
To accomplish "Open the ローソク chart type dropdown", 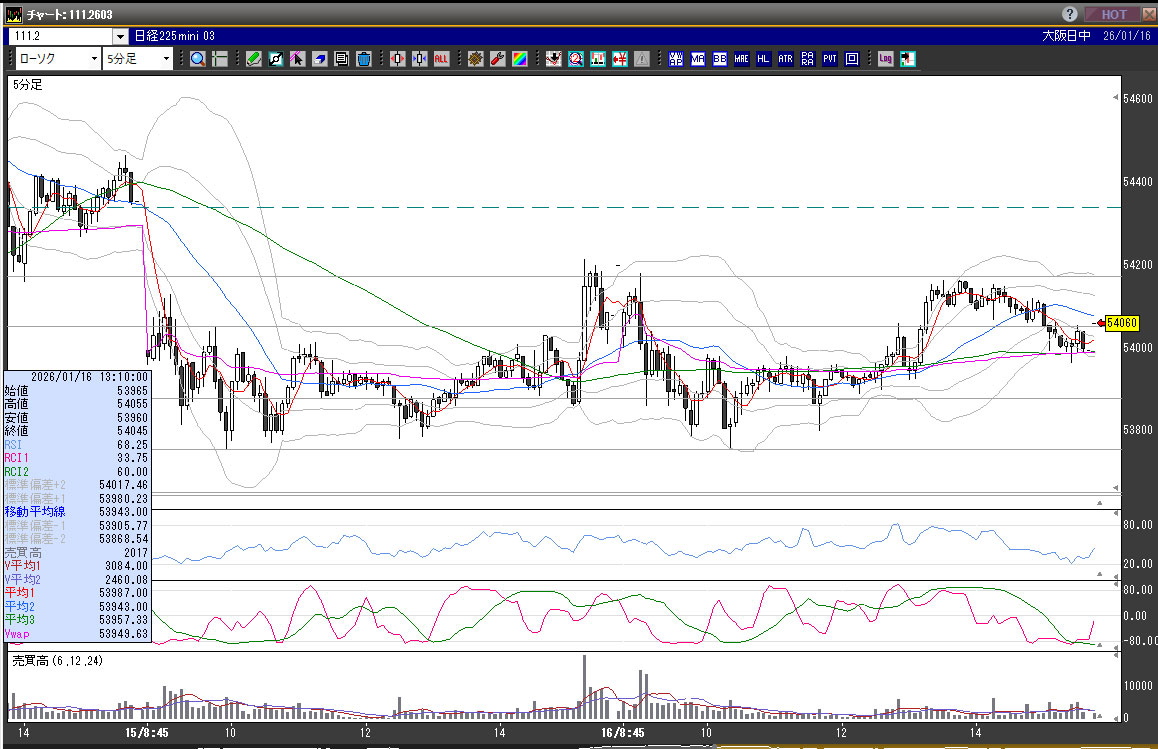I will tap(57, 59).
